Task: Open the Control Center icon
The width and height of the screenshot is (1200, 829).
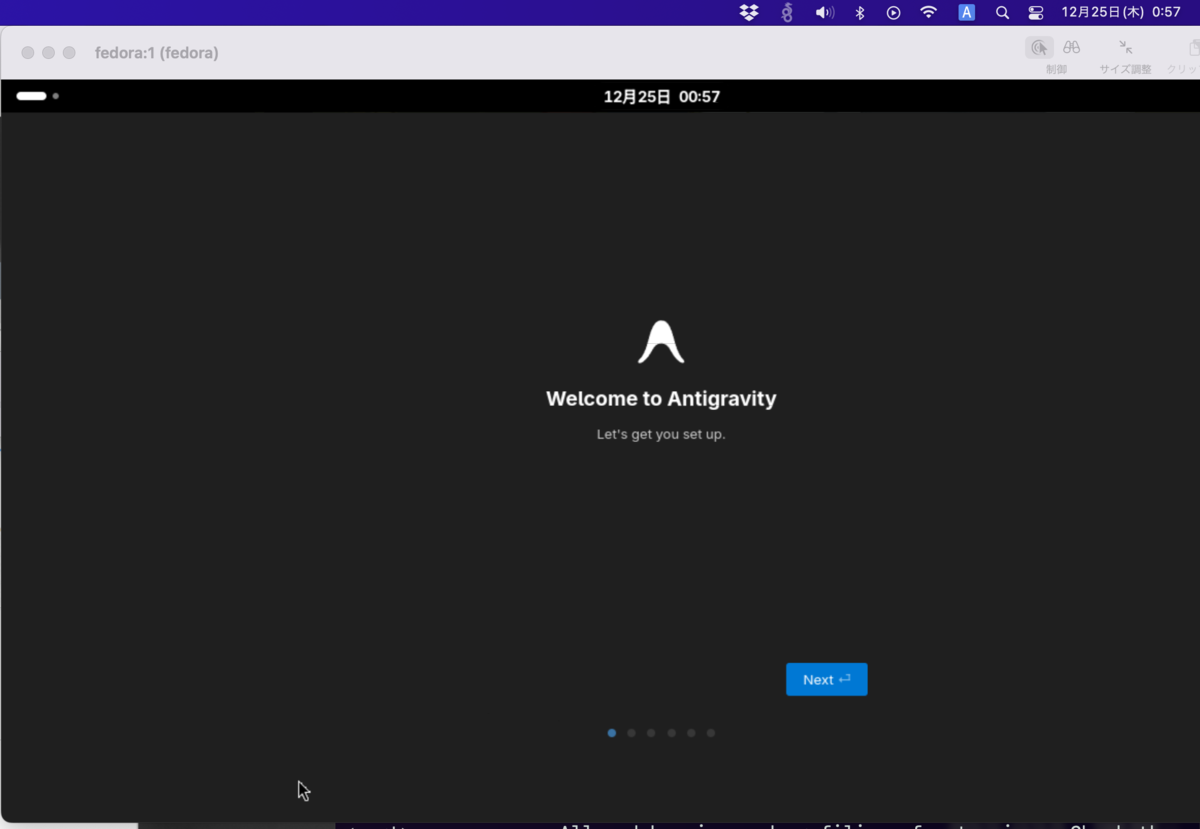Action: [x=1036, y=13]
